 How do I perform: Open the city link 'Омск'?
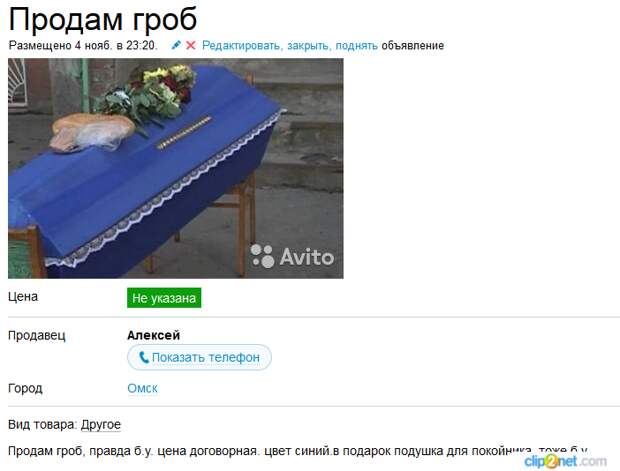pyautogui.click(x=142, y=388)
